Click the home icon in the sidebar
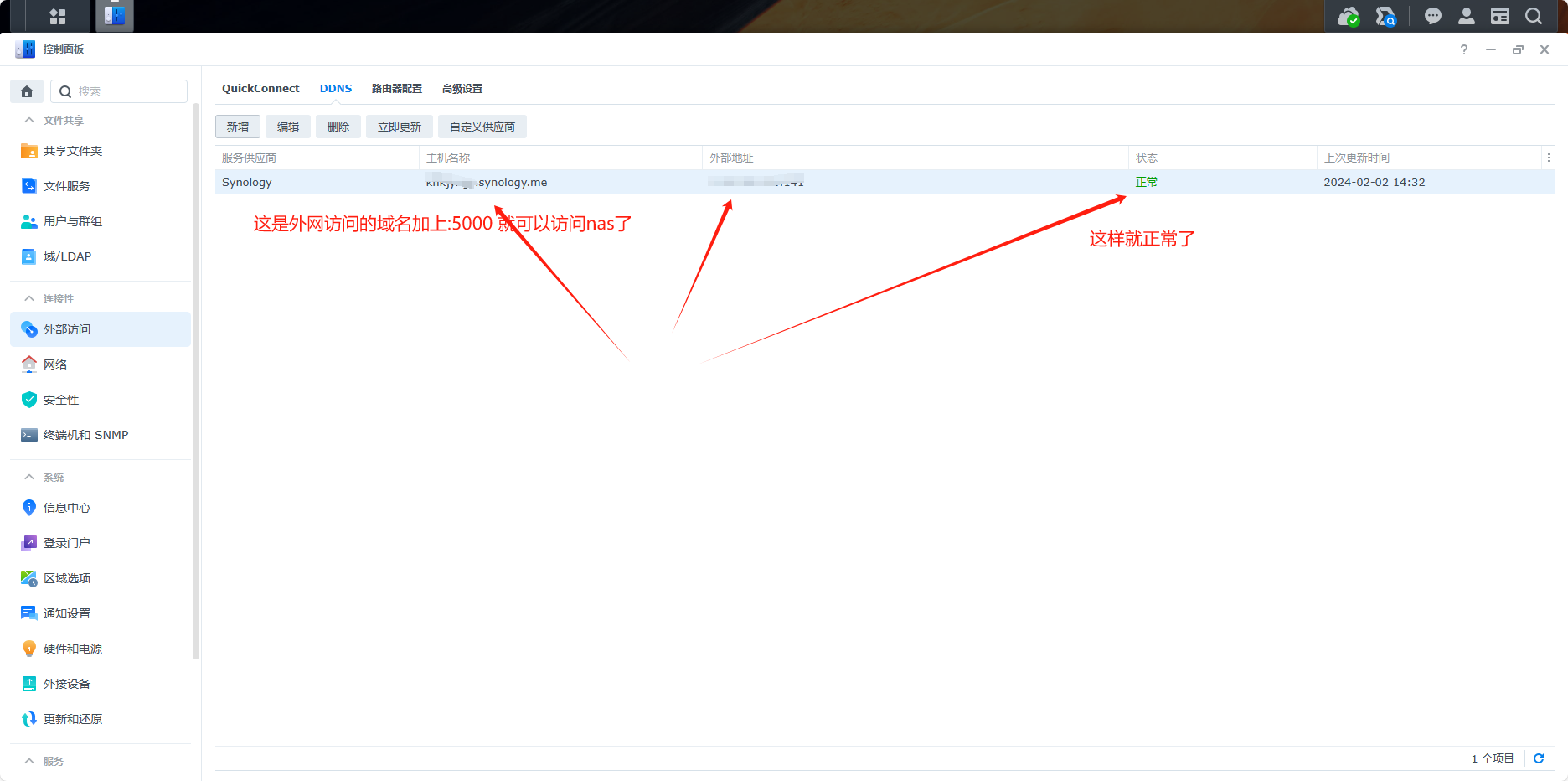 [x=27, y=91]
